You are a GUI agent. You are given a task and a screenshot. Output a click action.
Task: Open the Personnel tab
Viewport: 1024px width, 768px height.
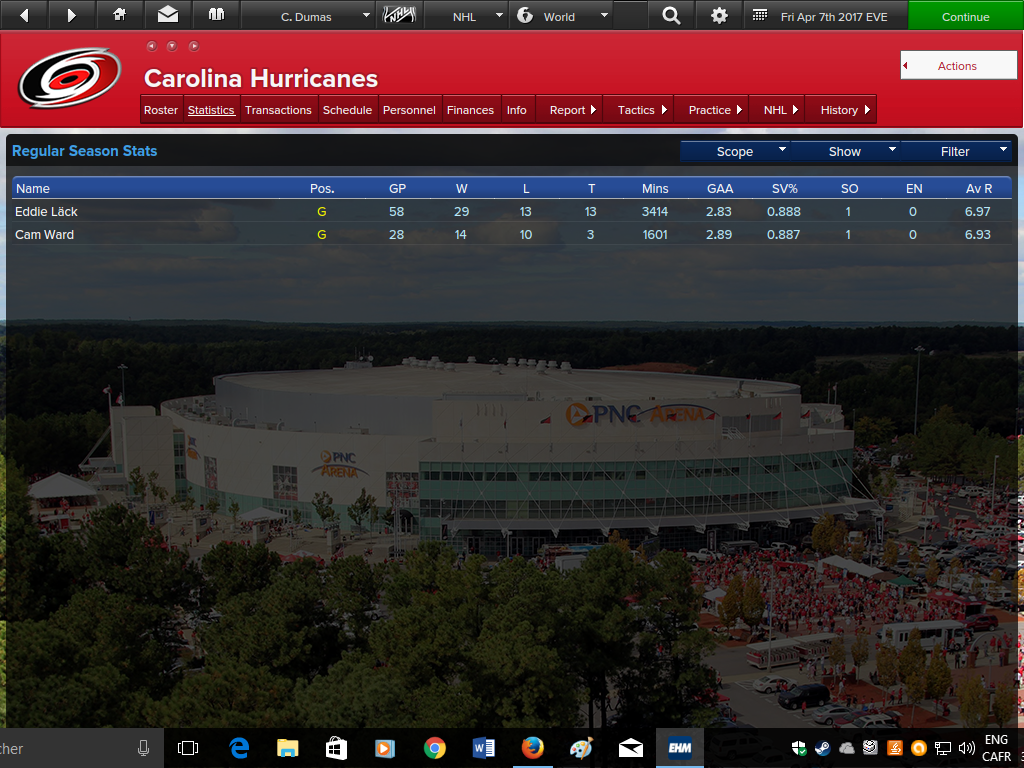pyautogui.click(x=409, y=110)
